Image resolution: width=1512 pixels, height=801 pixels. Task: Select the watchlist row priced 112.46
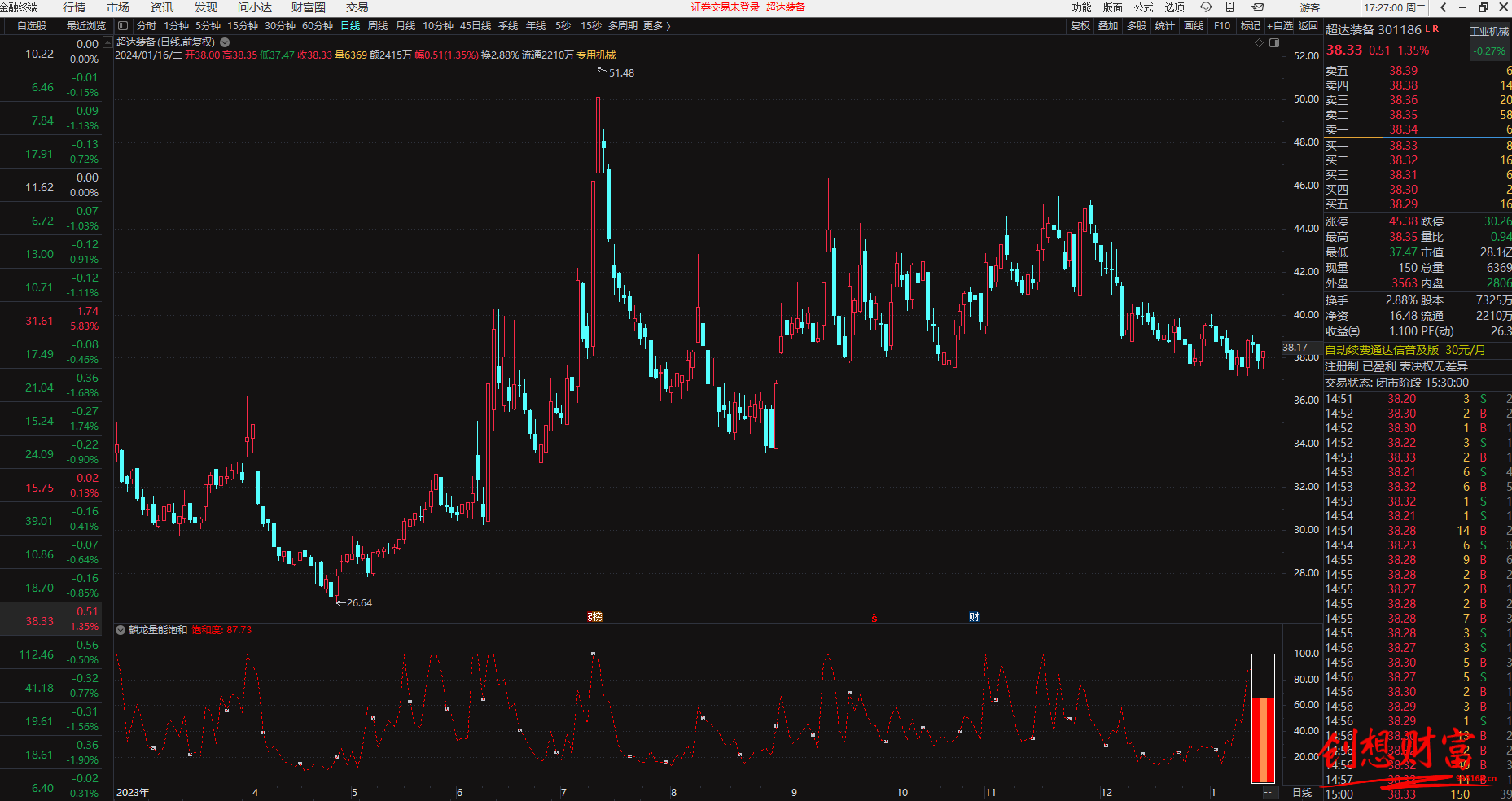click(50, 652)
